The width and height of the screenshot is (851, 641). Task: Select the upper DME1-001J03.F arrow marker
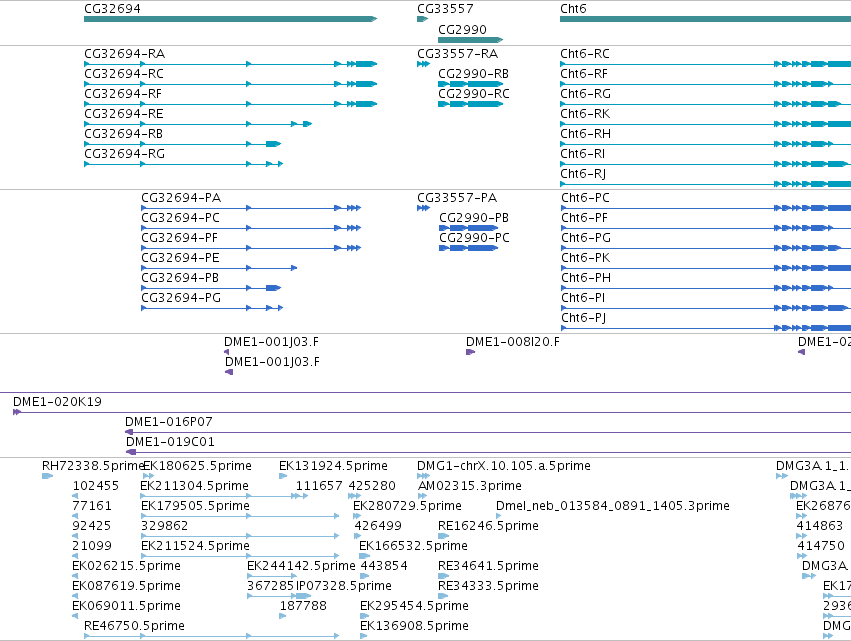(226, 352)
